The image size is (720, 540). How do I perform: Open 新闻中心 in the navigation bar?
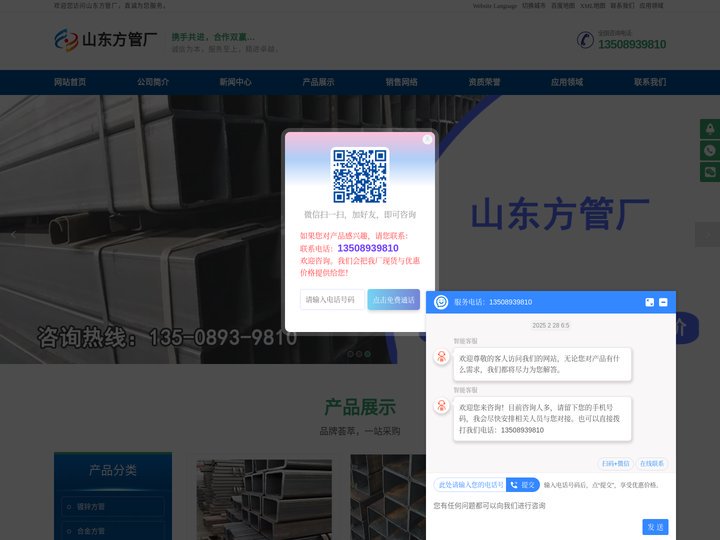pos(236,82)
